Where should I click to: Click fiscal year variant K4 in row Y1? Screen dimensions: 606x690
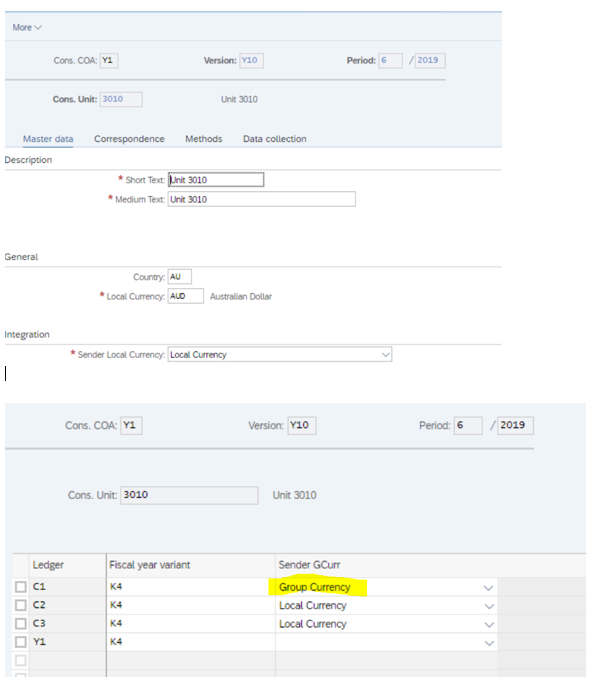[191, 642]
